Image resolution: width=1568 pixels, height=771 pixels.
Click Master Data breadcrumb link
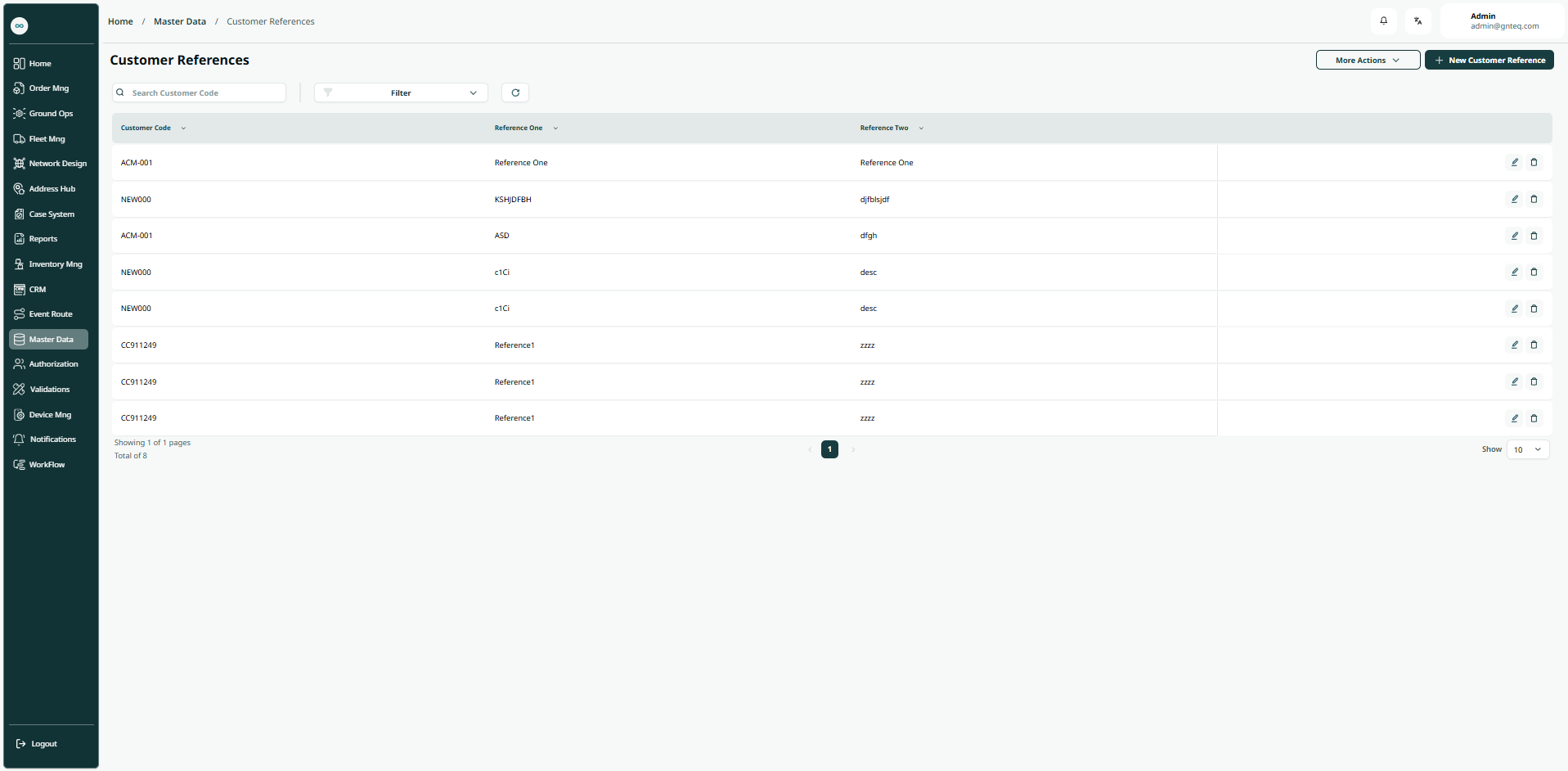click(x=180, y=21)
